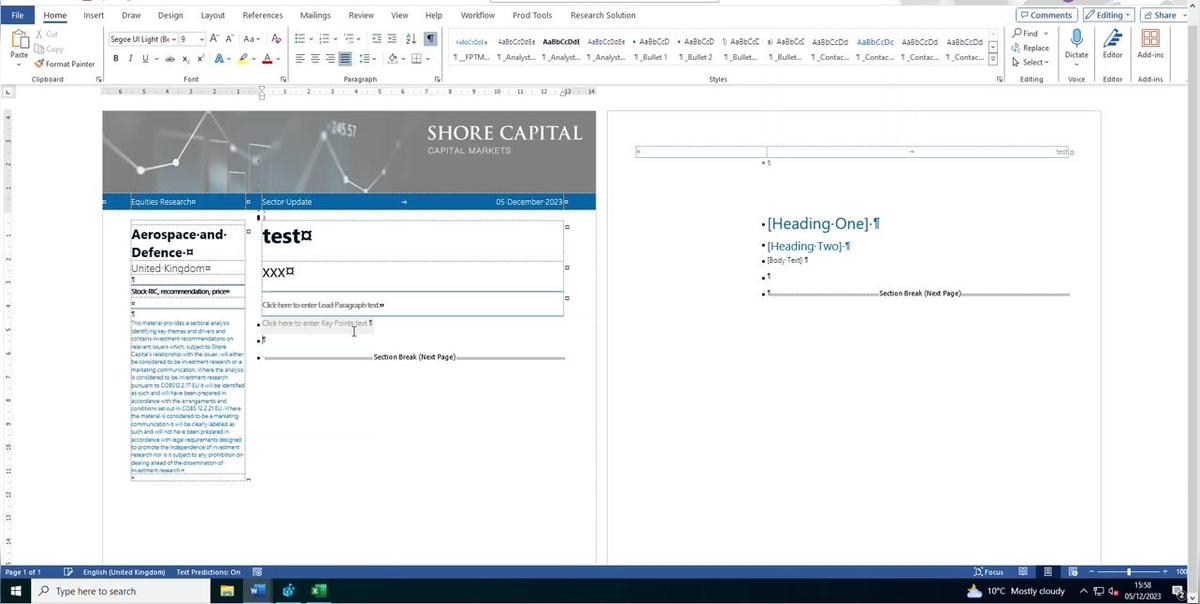This screenshot has height=604, width=1200.
Task: Toggle bold formatting
Action: 115,58
